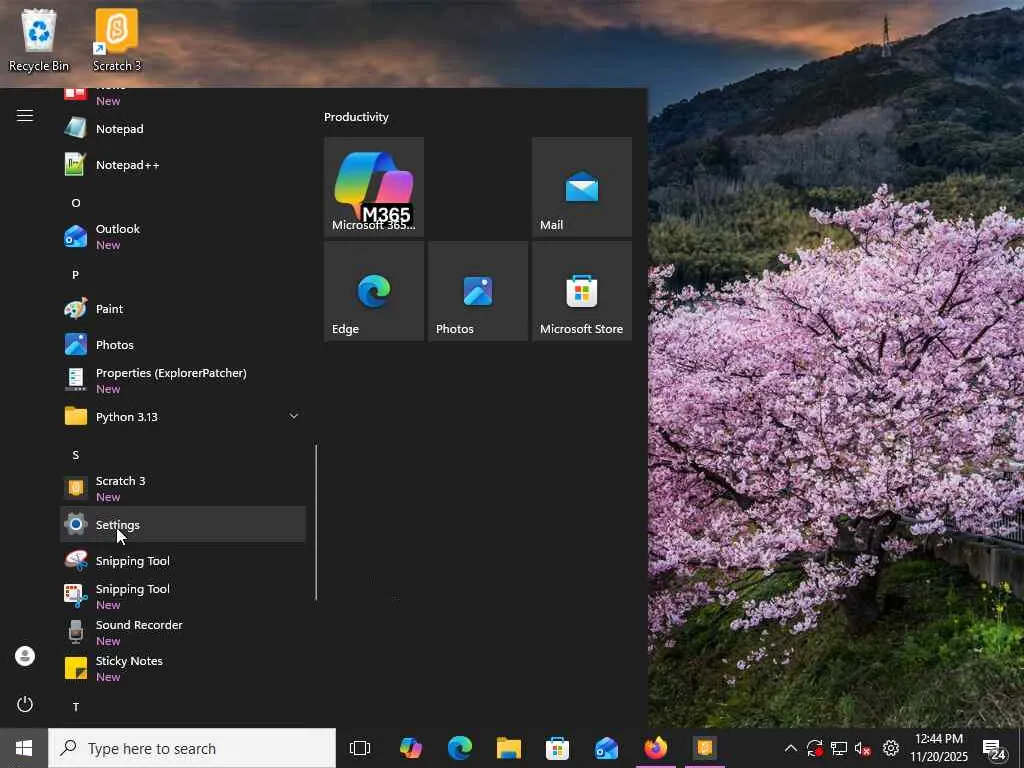Click the app list scrollbar

coord(316,522)
